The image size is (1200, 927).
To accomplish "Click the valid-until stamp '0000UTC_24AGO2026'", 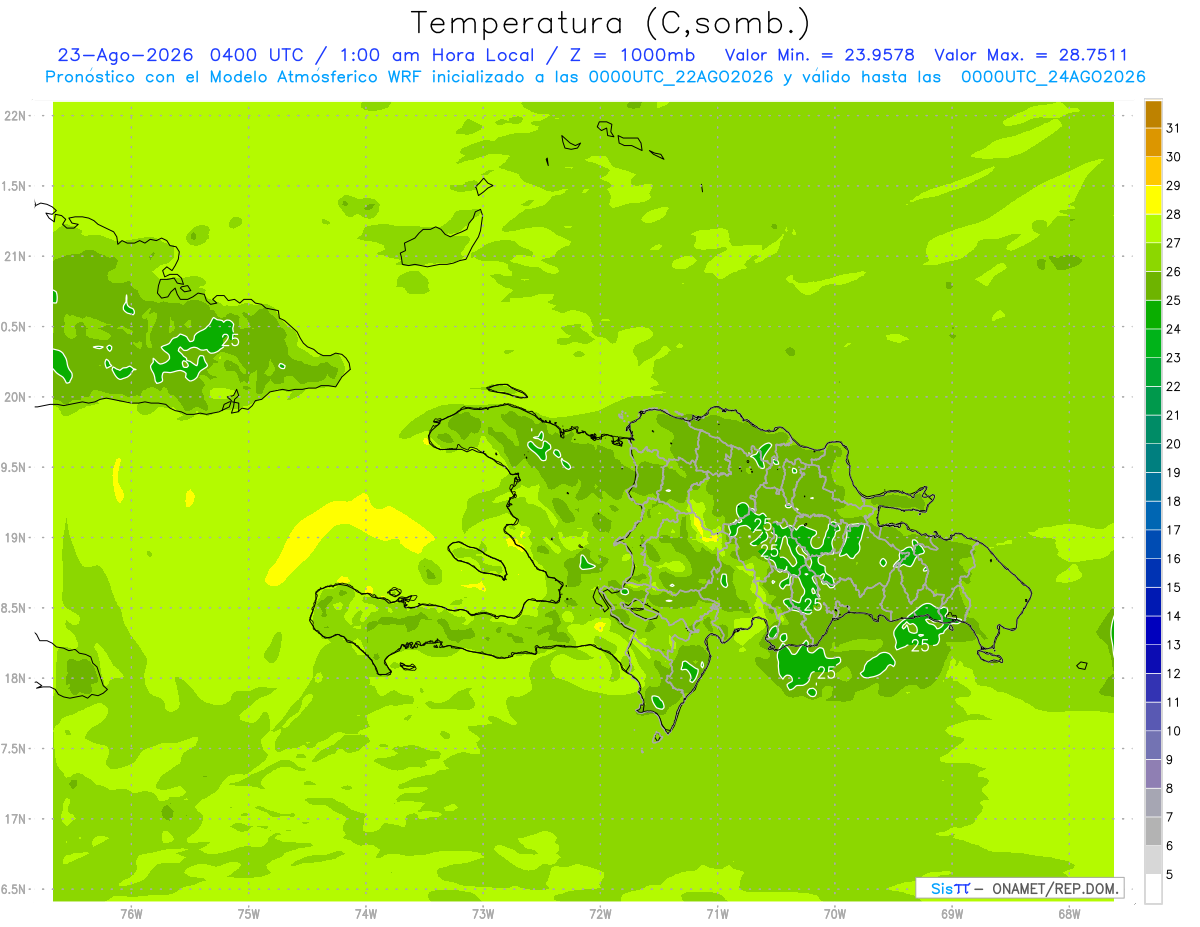I will pos(1053,77).
